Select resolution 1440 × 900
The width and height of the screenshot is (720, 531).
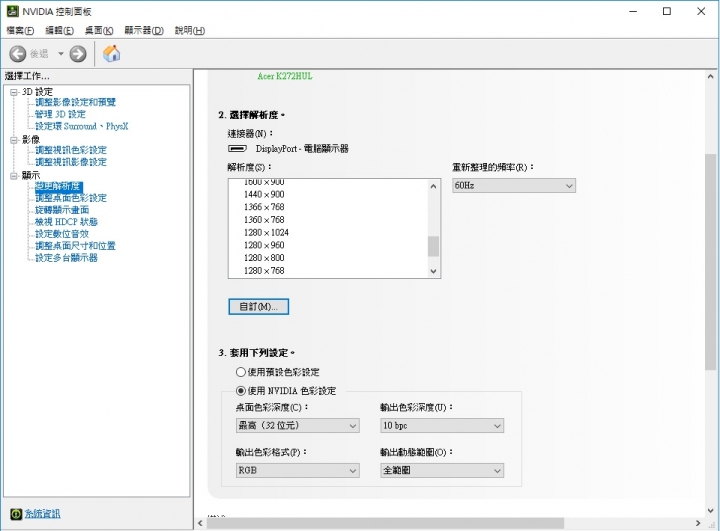[x=264, y=194]
